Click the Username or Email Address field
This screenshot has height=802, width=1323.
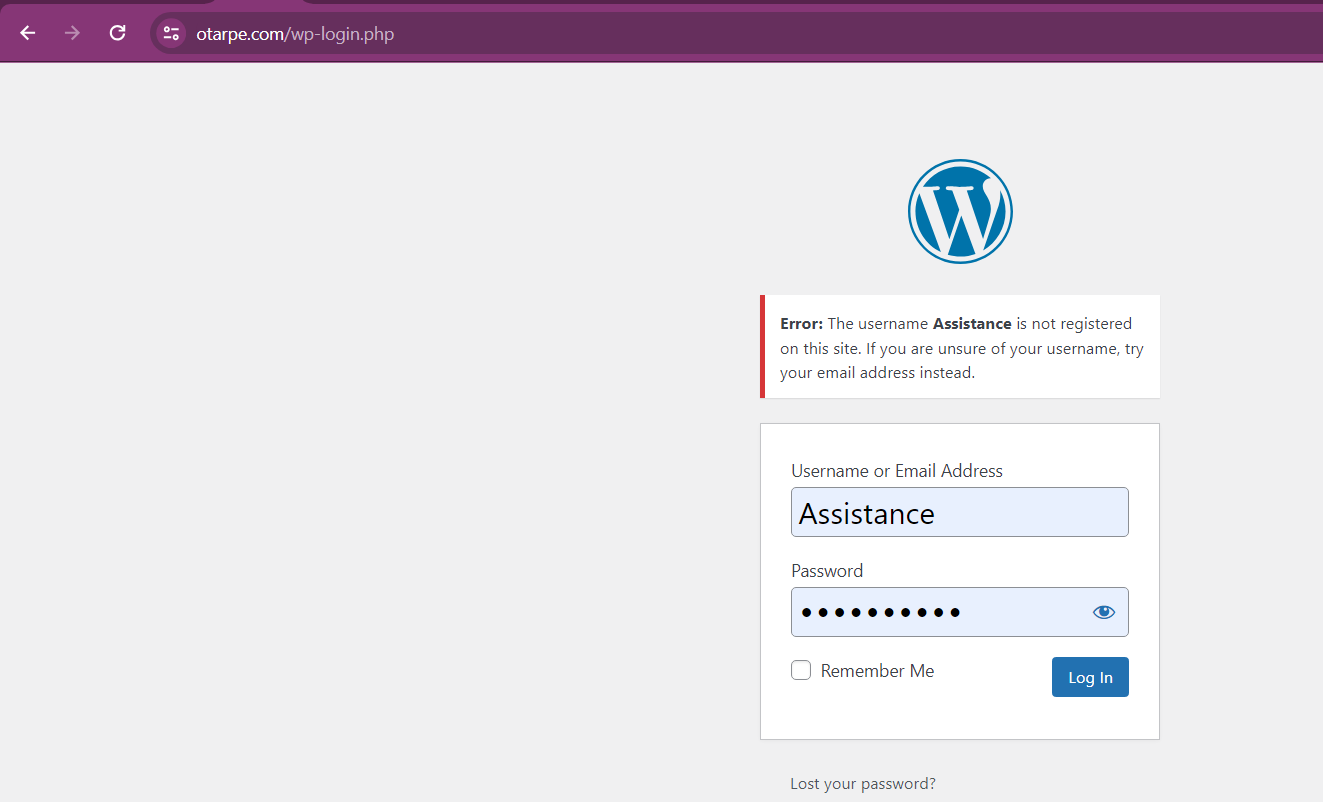(x=960, y=512)
